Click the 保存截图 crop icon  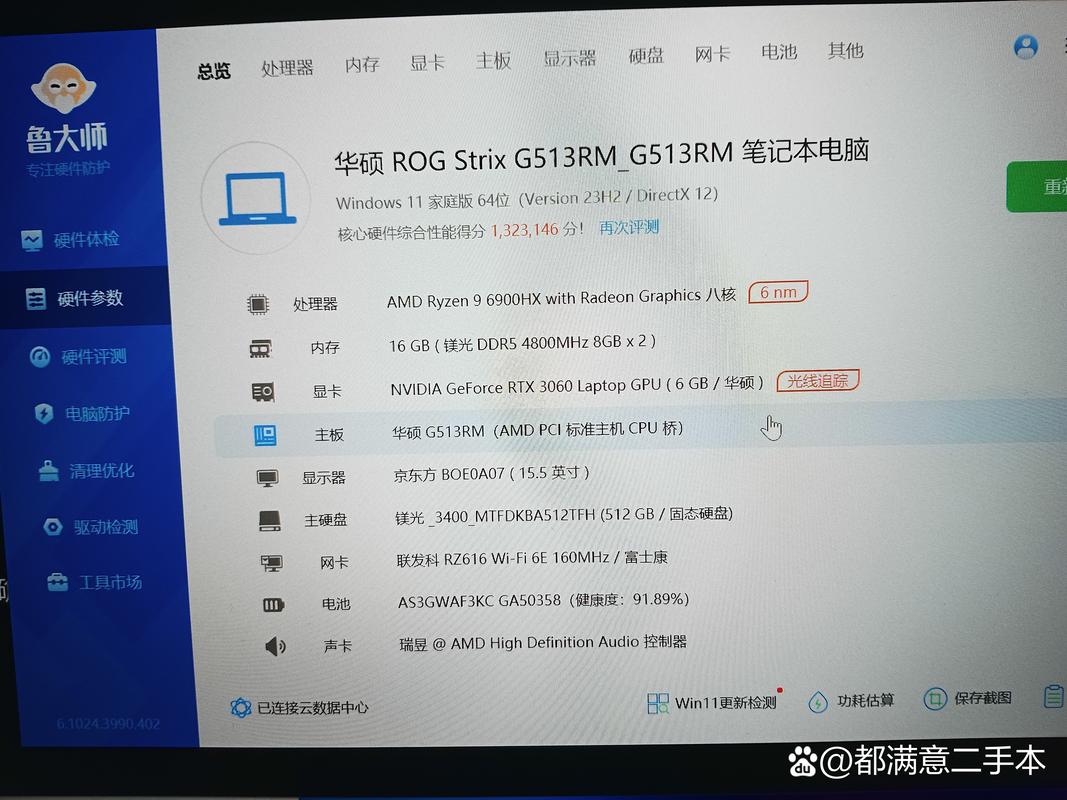pyautogui.click(x=935, y=699)
